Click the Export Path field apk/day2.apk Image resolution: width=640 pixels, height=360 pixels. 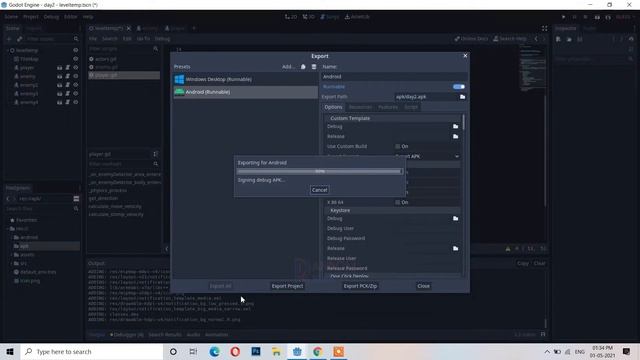point(426,97)
